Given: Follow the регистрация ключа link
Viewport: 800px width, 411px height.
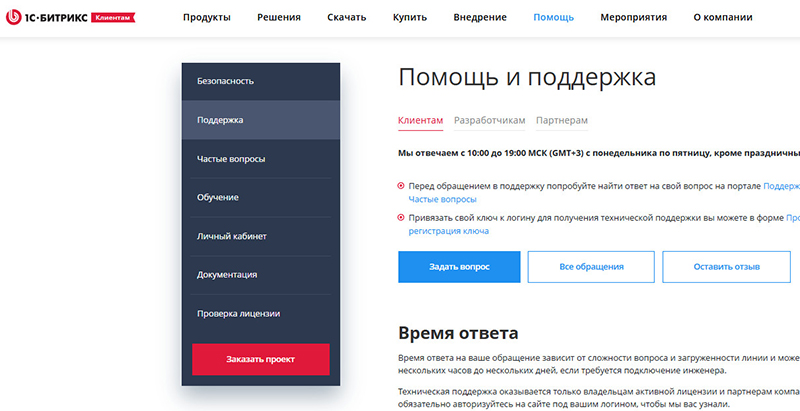Looking at the screenshot, I should [x=448, y=231].
